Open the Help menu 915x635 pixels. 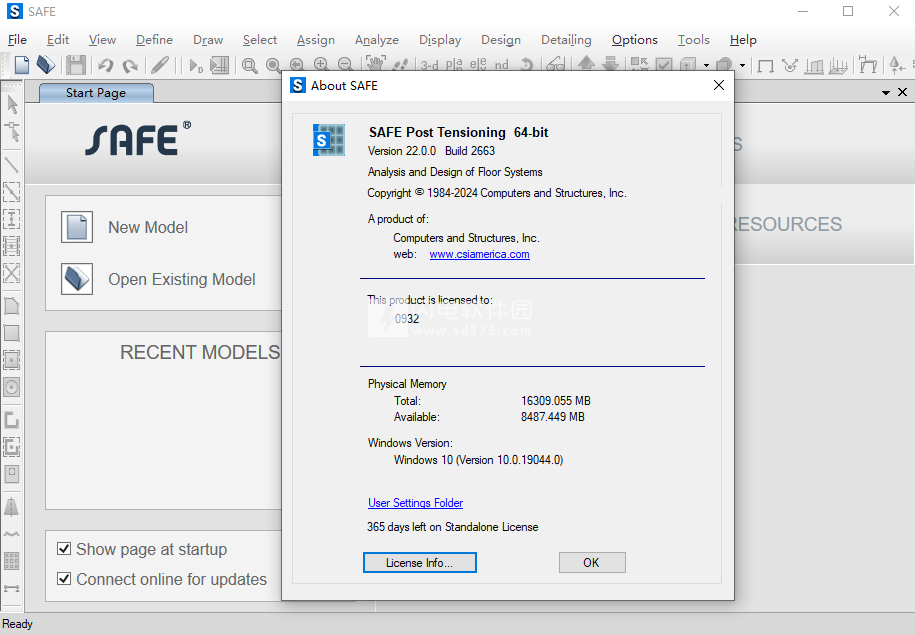(x=743, y=40)
